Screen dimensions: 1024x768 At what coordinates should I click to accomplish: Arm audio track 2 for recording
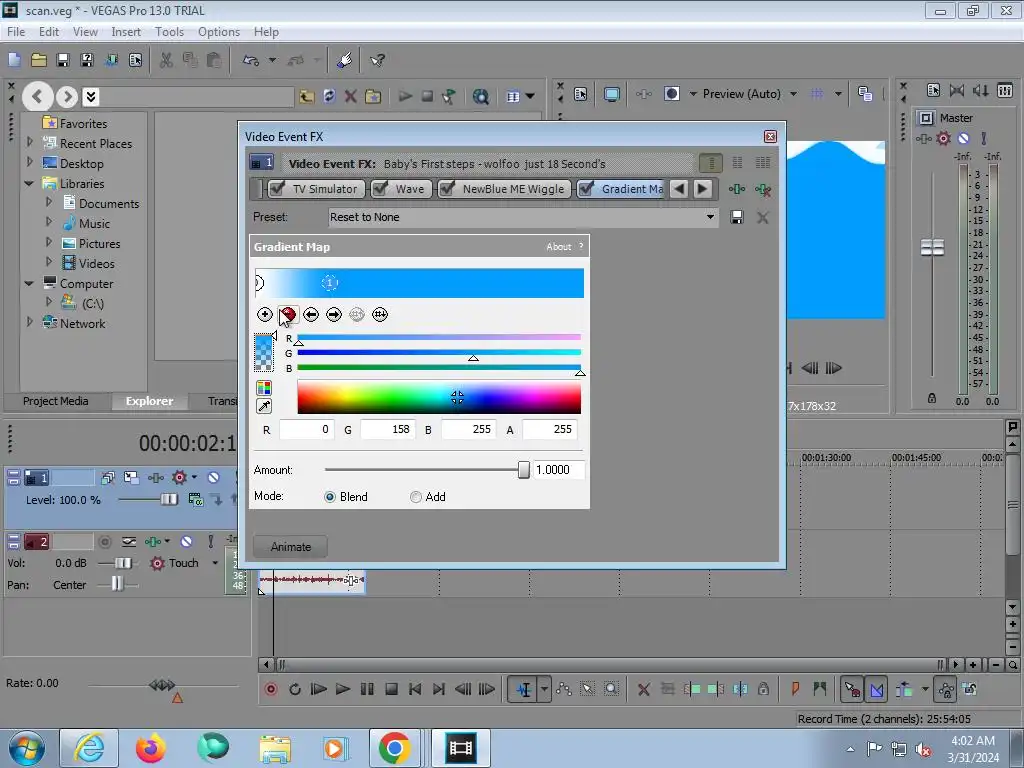click(x=104, y=541)
